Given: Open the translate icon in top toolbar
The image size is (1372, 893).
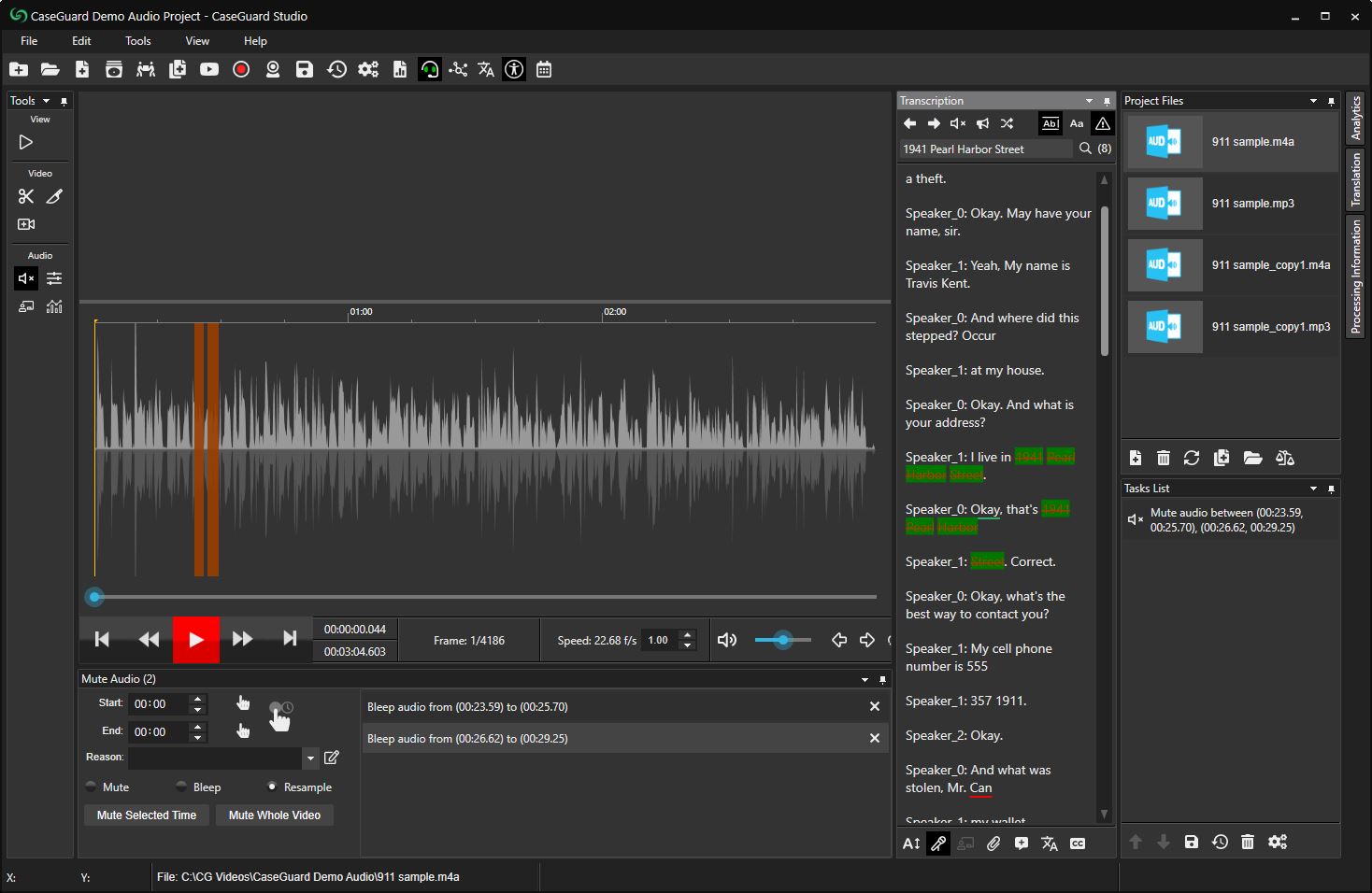Looking at the screenshot, I should [x=486, y=69].
